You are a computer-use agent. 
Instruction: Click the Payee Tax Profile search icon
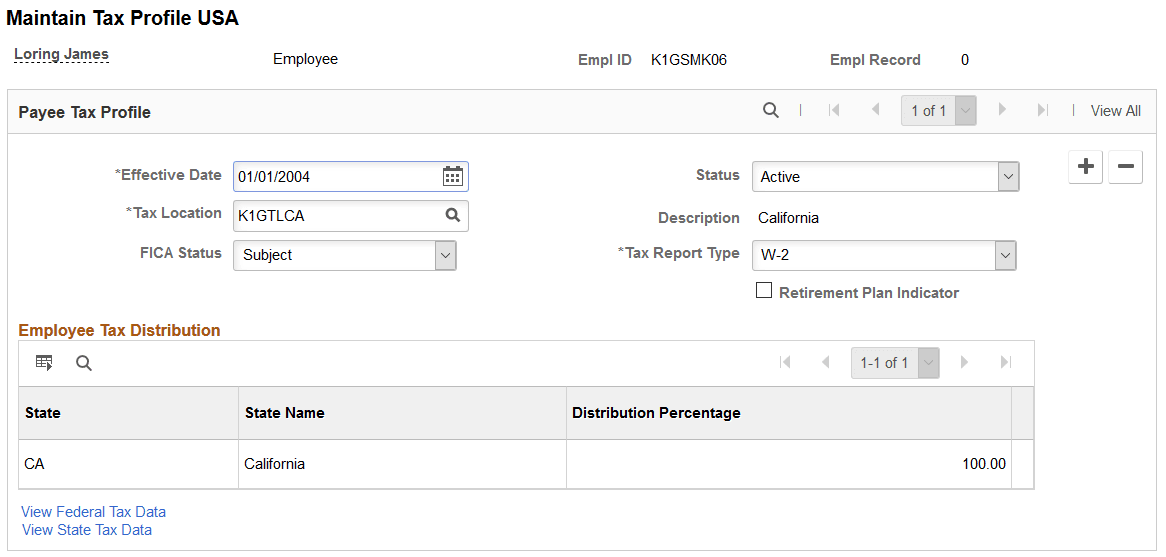click(770, 111)
